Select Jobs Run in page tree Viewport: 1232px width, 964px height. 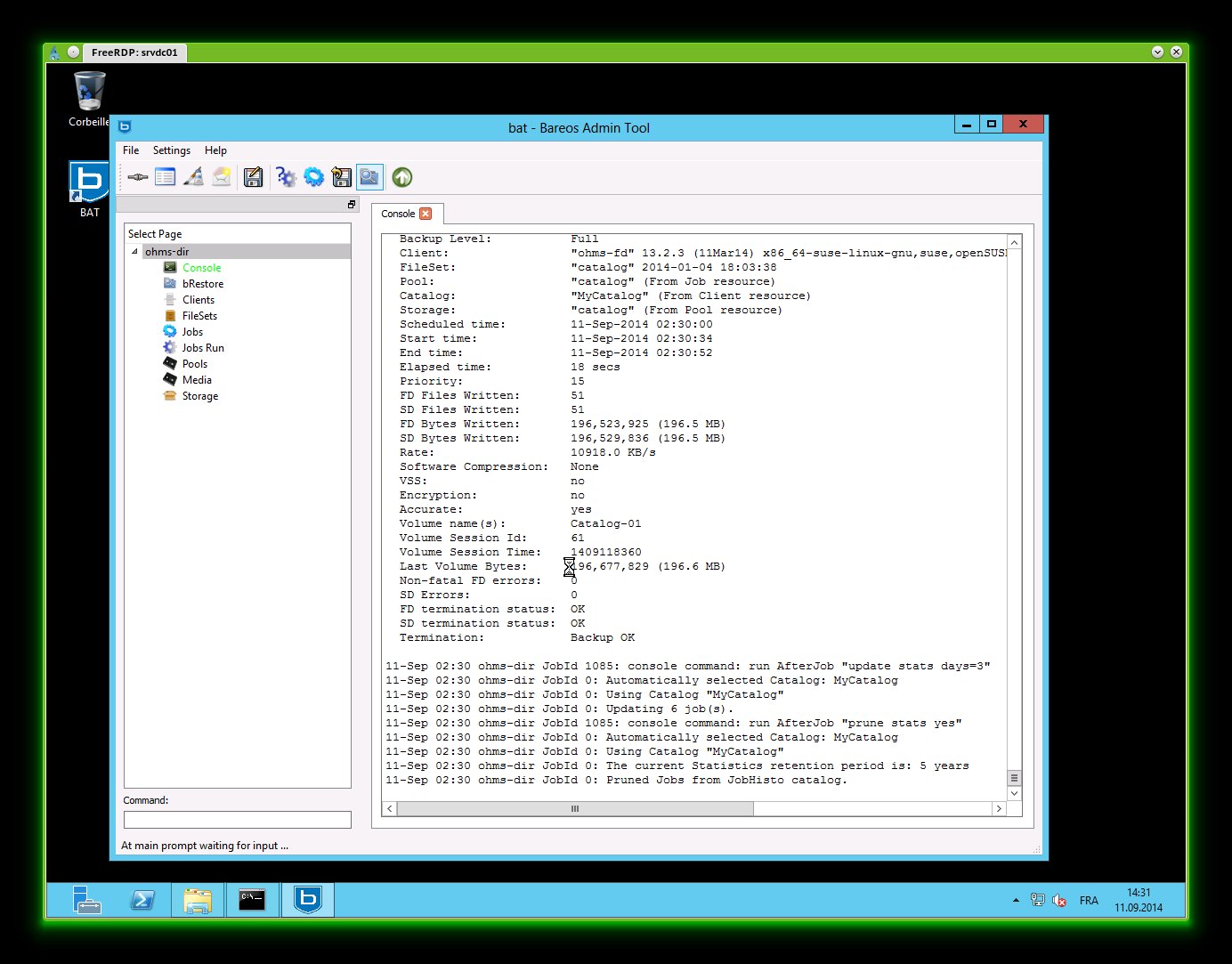(203, 348)
